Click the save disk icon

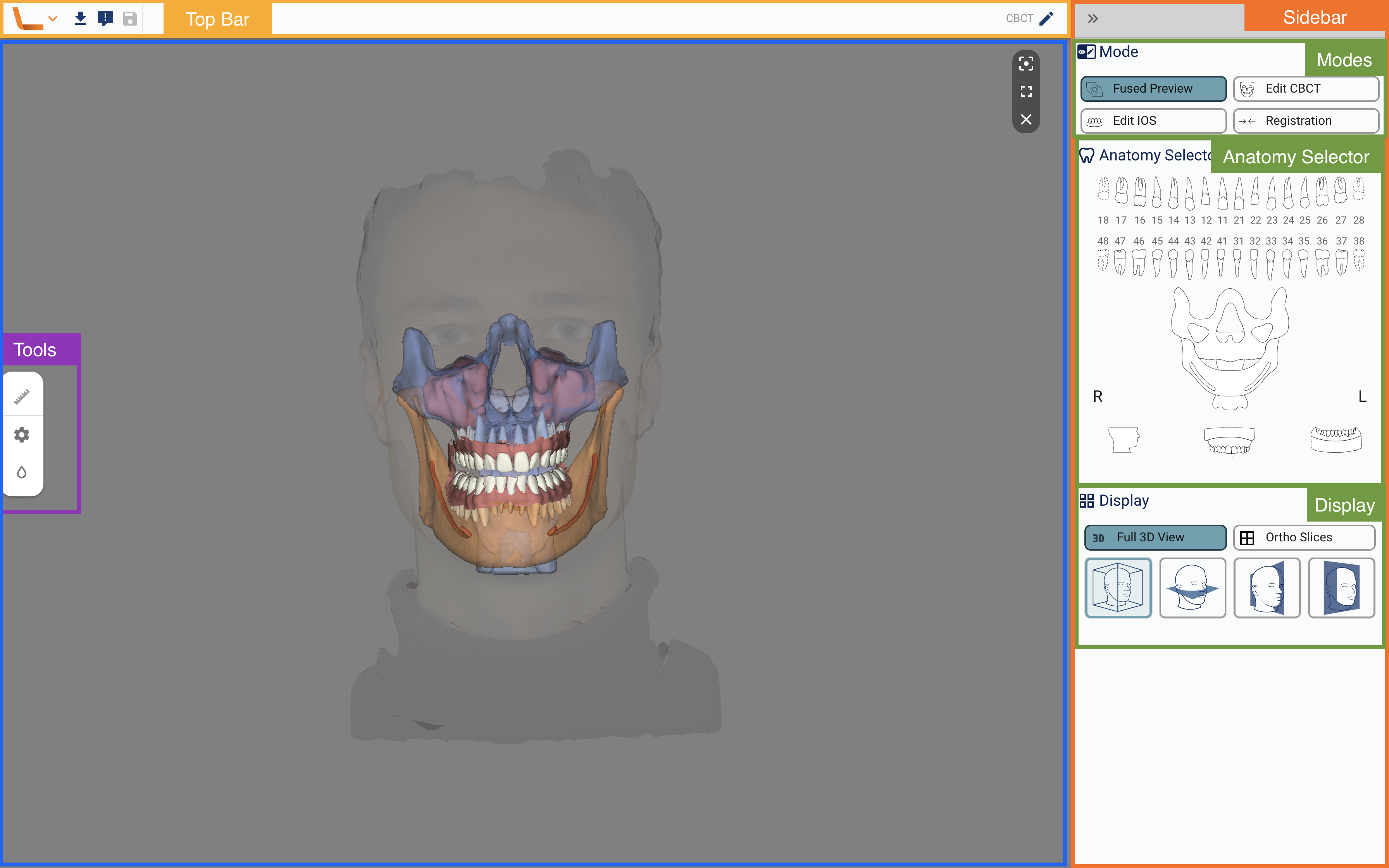[130, 18]
